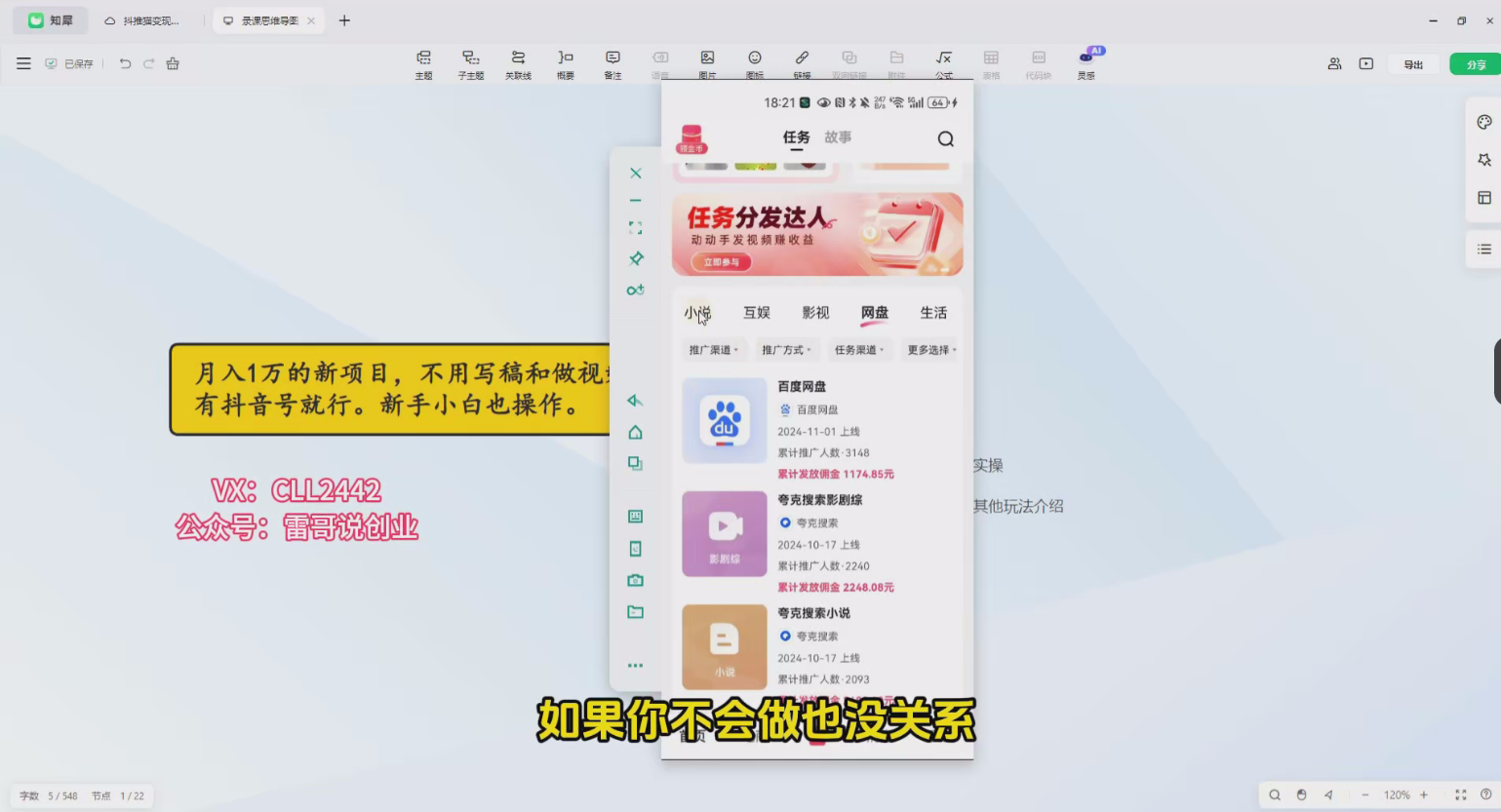Expand the 推广方式 filter dropdown

(785, 350)
